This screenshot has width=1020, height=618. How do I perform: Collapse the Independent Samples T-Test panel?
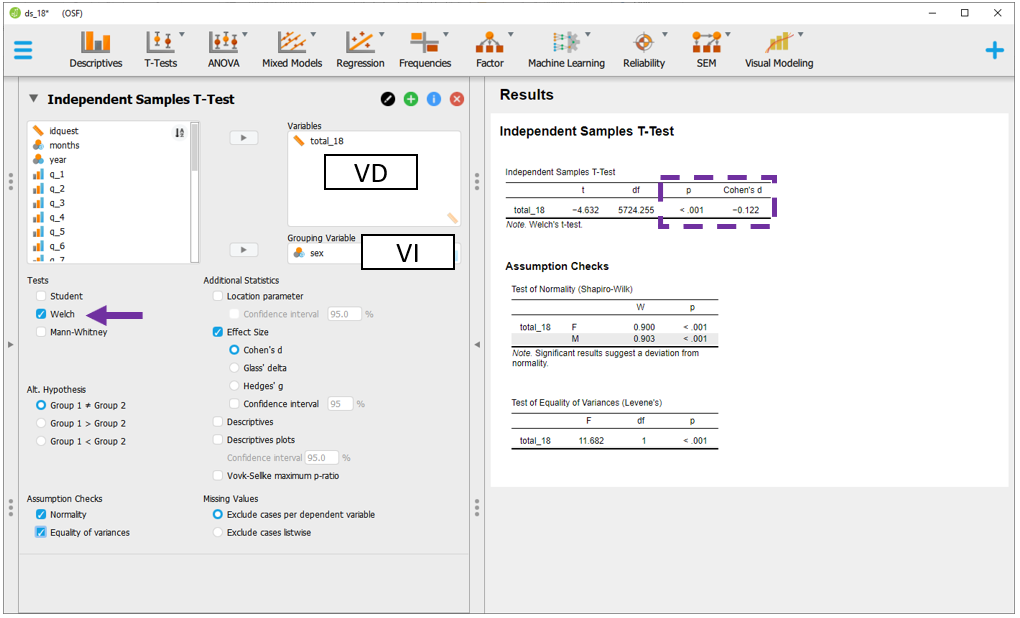tap(34, 99)
